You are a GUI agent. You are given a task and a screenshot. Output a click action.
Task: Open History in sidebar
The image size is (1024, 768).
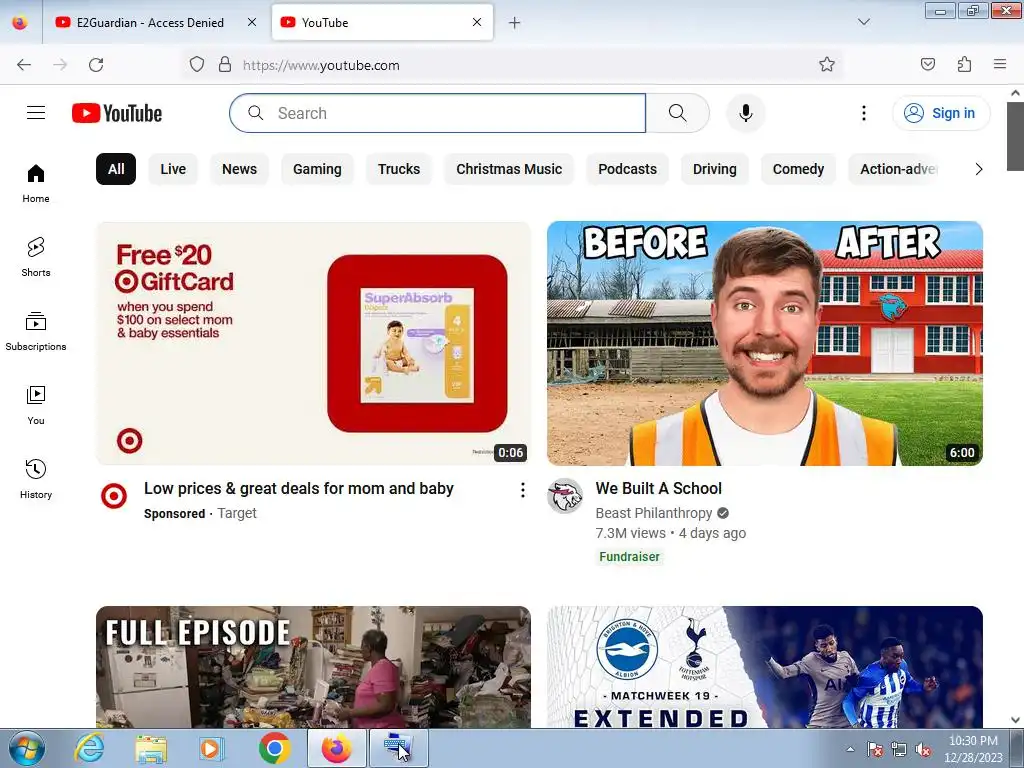[36, 479]
